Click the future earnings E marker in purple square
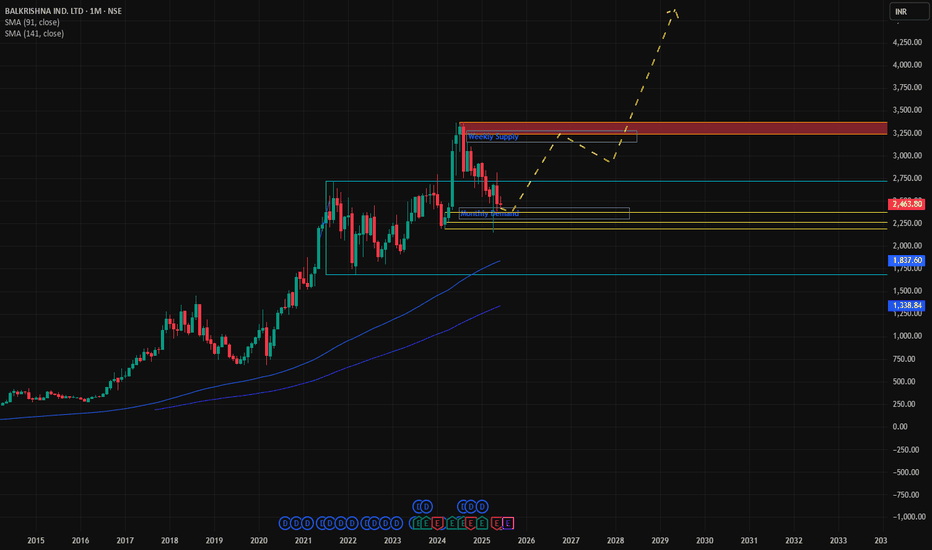 click(508, 523)
